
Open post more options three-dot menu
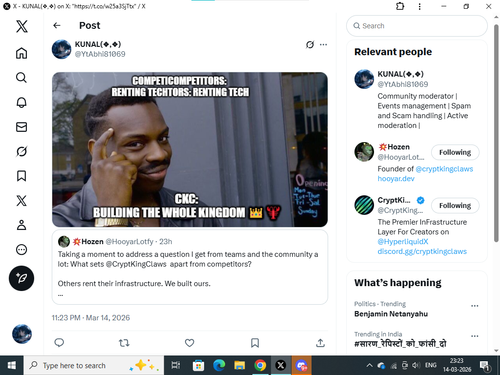click(323, 45)
